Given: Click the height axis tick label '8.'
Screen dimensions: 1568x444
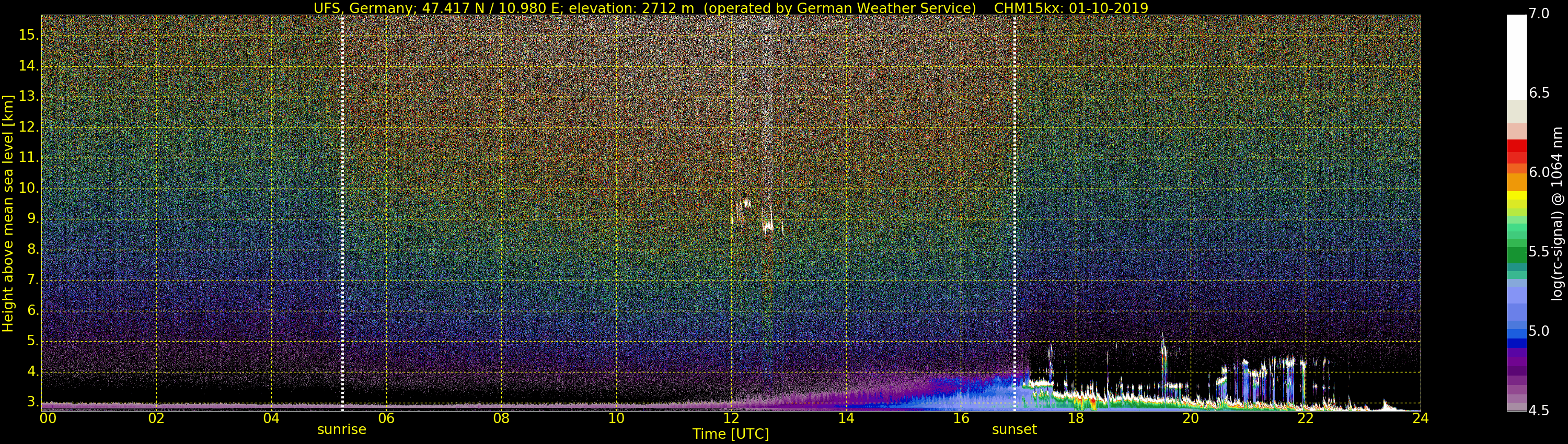Looking at the screenshot, I should pyautogui.click(x=33, y=249).
